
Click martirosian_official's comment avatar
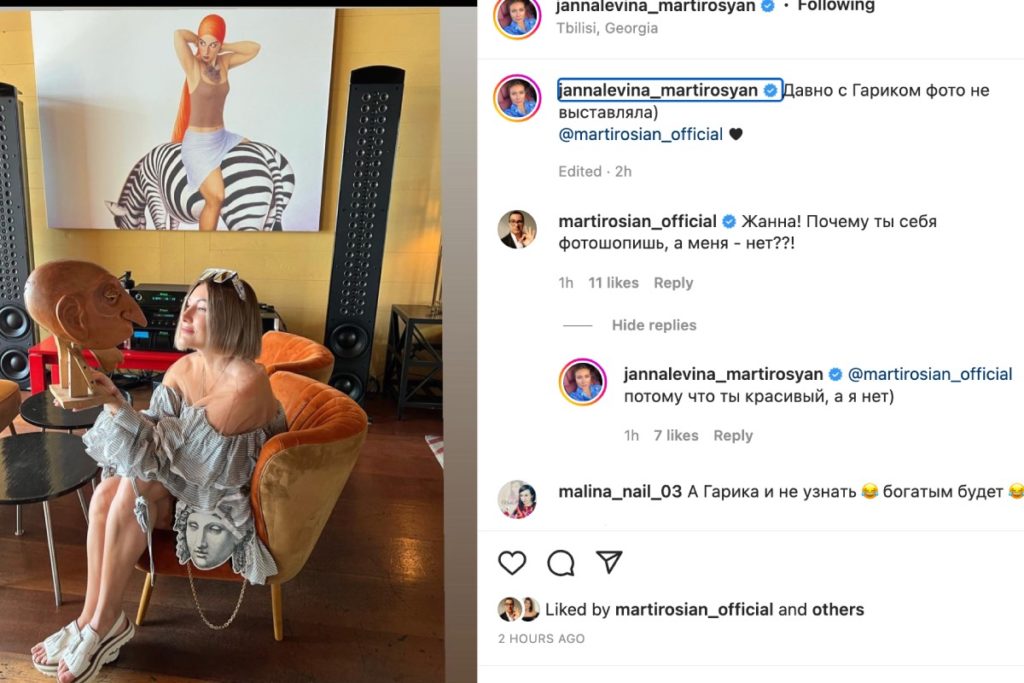pos(517,229)
